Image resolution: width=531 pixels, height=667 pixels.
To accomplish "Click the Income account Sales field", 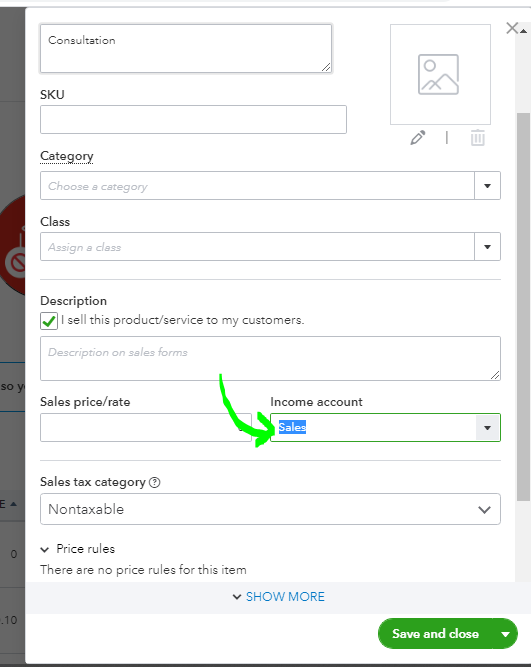I will tap(373, 428).
